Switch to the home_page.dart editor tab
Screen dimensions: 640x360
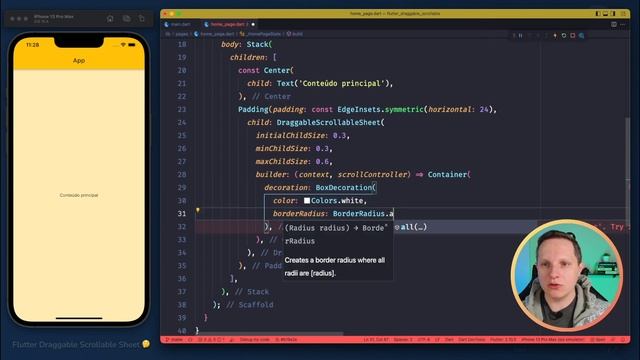[x=227, y=24]
